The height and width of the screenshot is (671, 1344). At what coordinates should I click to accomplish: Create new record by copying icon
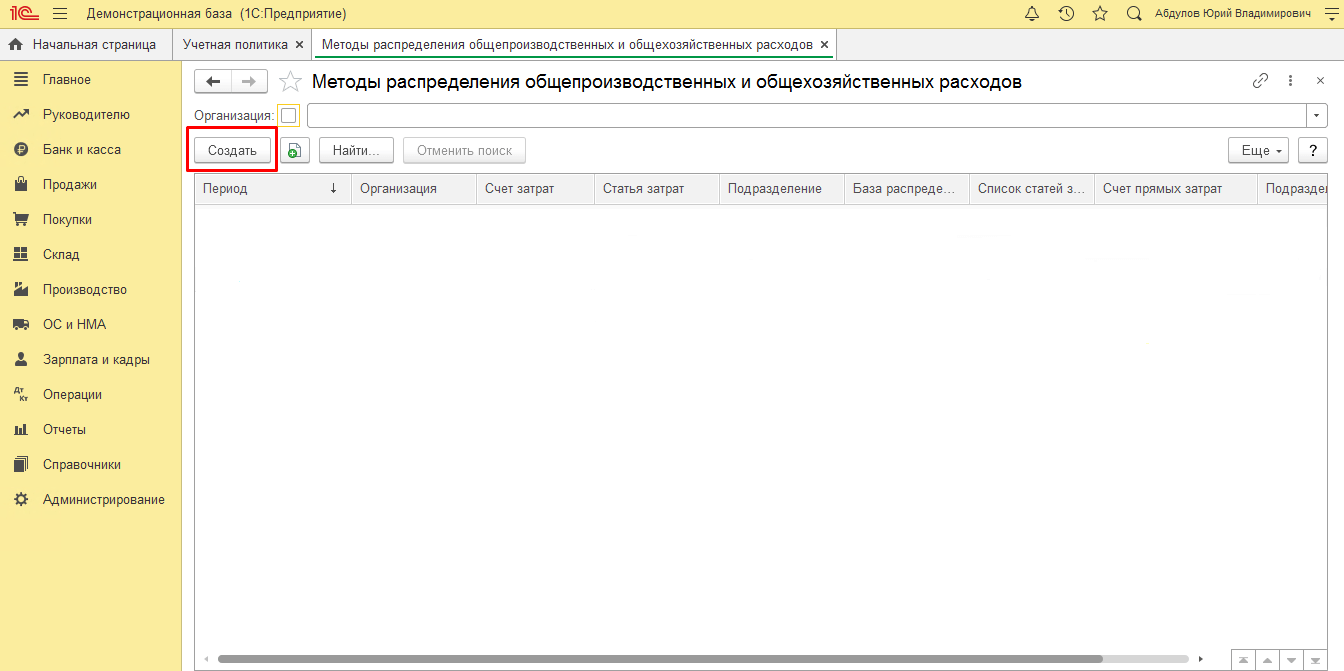pyautogui.click(x=294, y=151)
